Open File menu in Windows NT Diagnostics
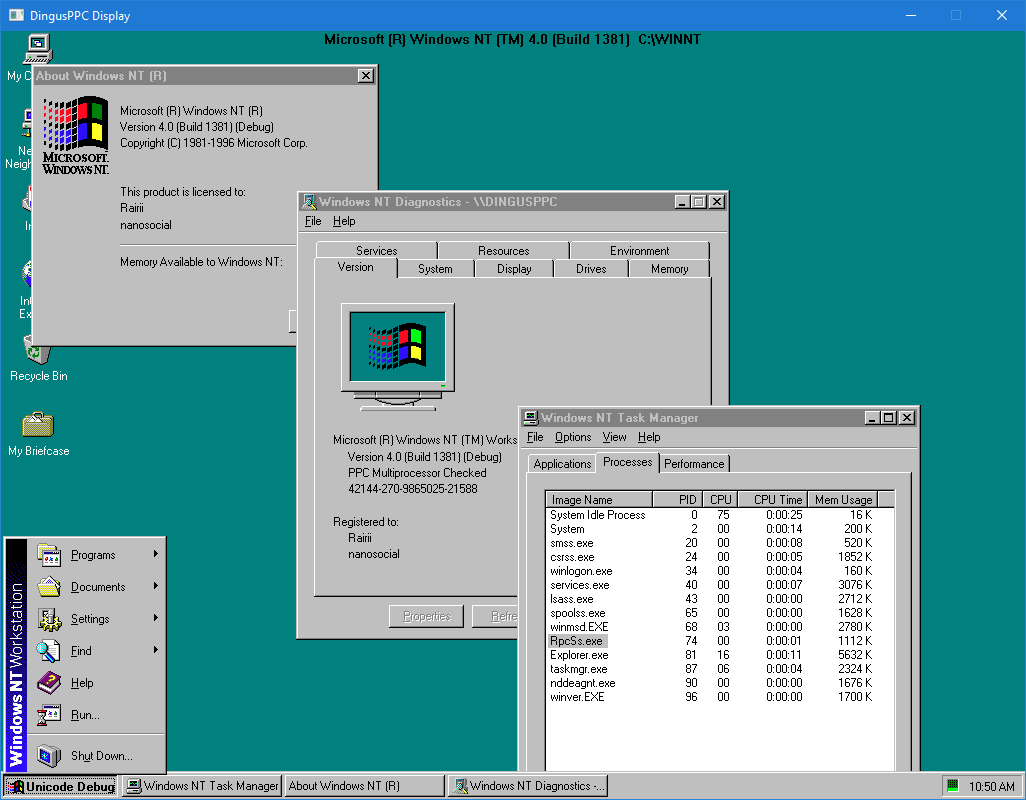 coord(313,221)
